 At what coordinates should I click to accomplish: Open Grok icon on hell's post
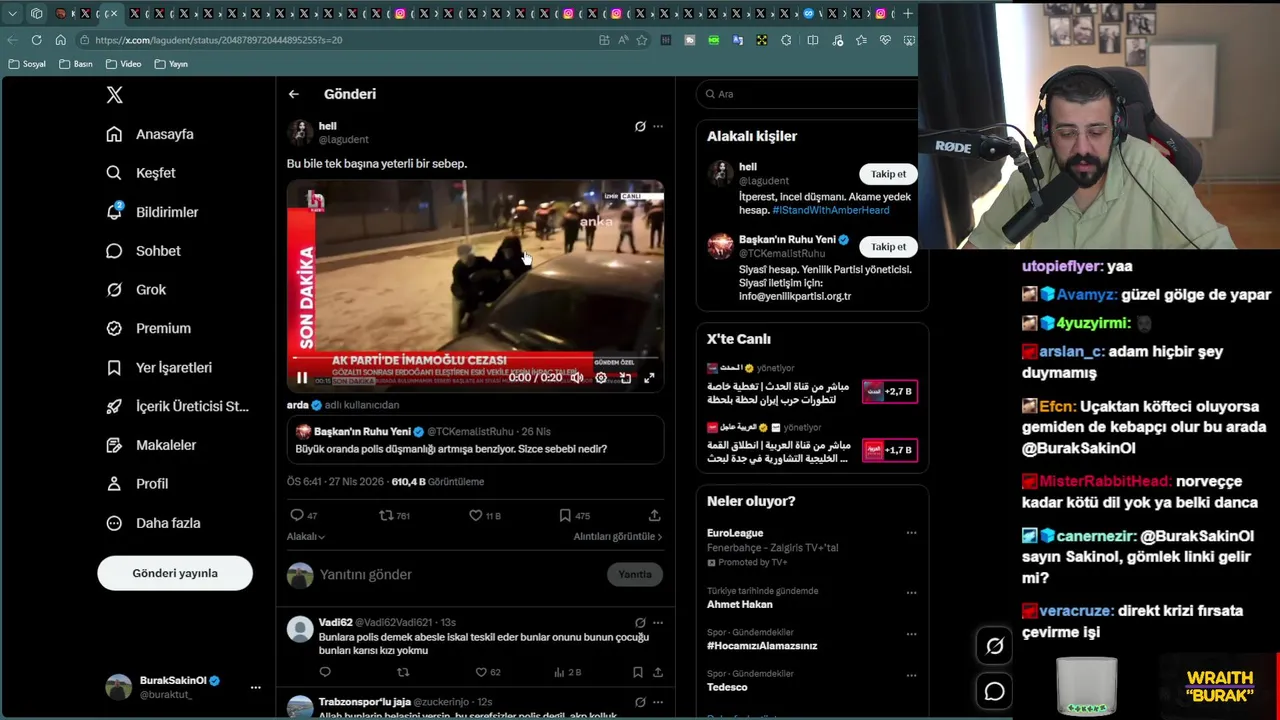640,127
